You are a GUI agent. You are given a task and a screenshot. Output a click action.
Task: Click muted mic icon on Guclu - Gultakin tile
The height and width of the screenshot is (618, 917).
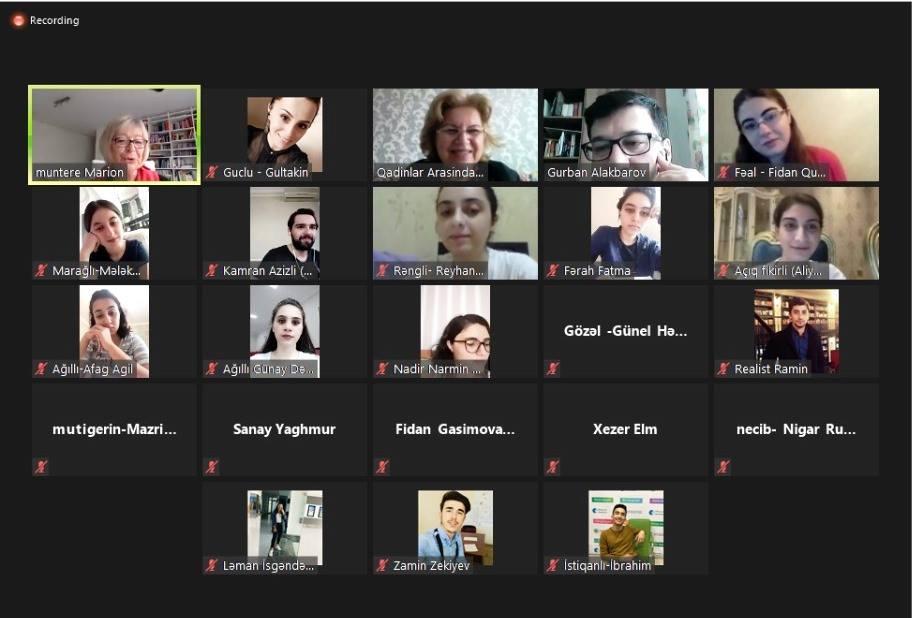(x=212, y=172)
